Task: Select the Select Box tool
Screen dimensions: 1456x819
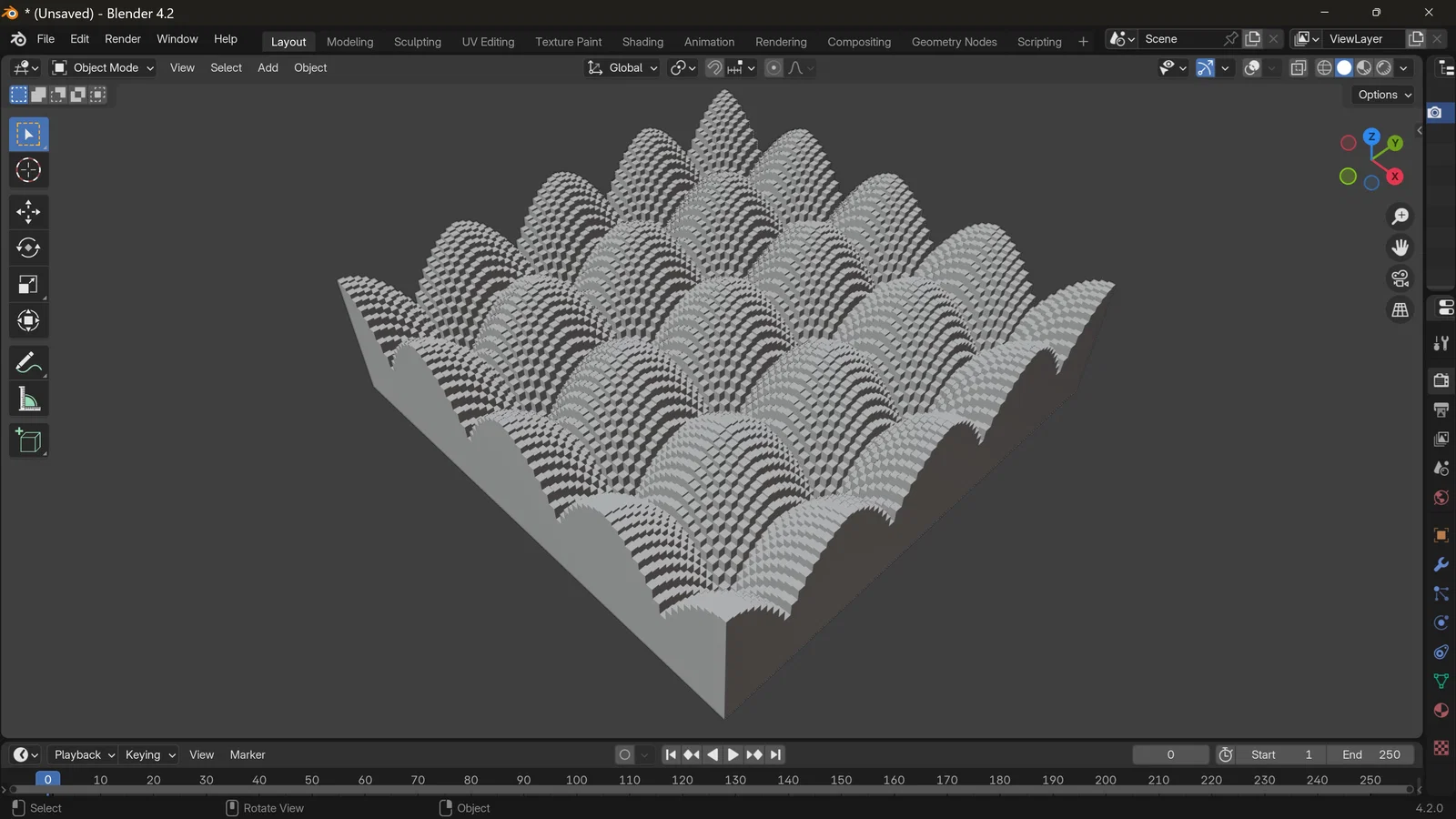Action: coord(28,134)
